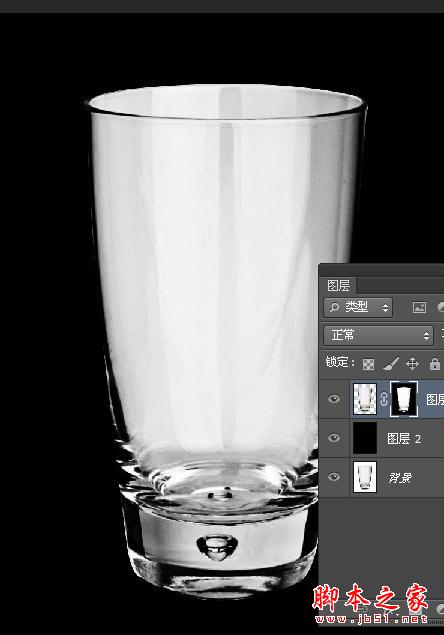Filter layers by pixel layer icon
Image resolution: width=444 pixels, height=635 pixels.
[x=419, y=307]
